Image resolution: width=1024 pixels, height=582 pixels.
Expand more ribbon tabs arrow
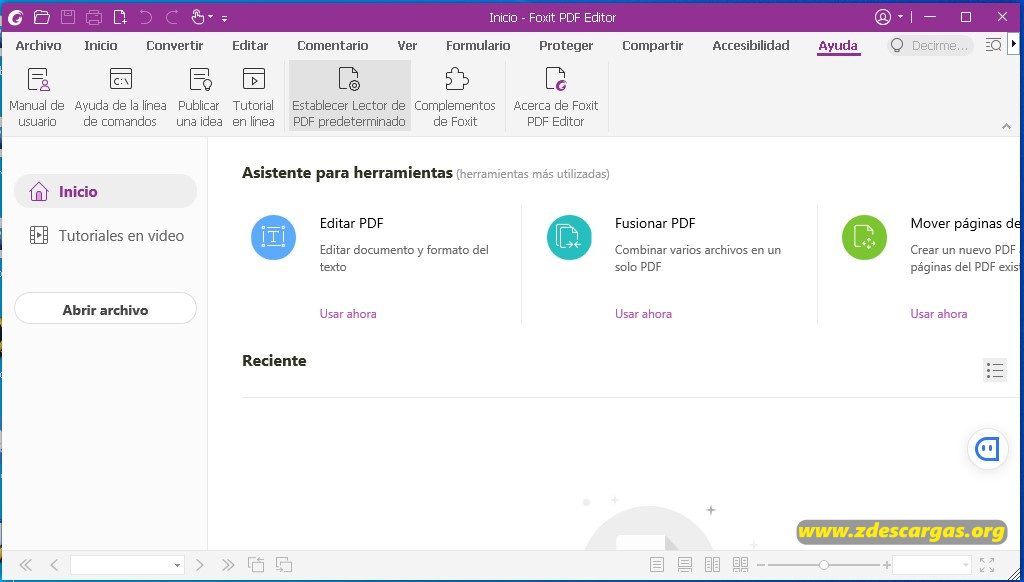[1014, 44]
